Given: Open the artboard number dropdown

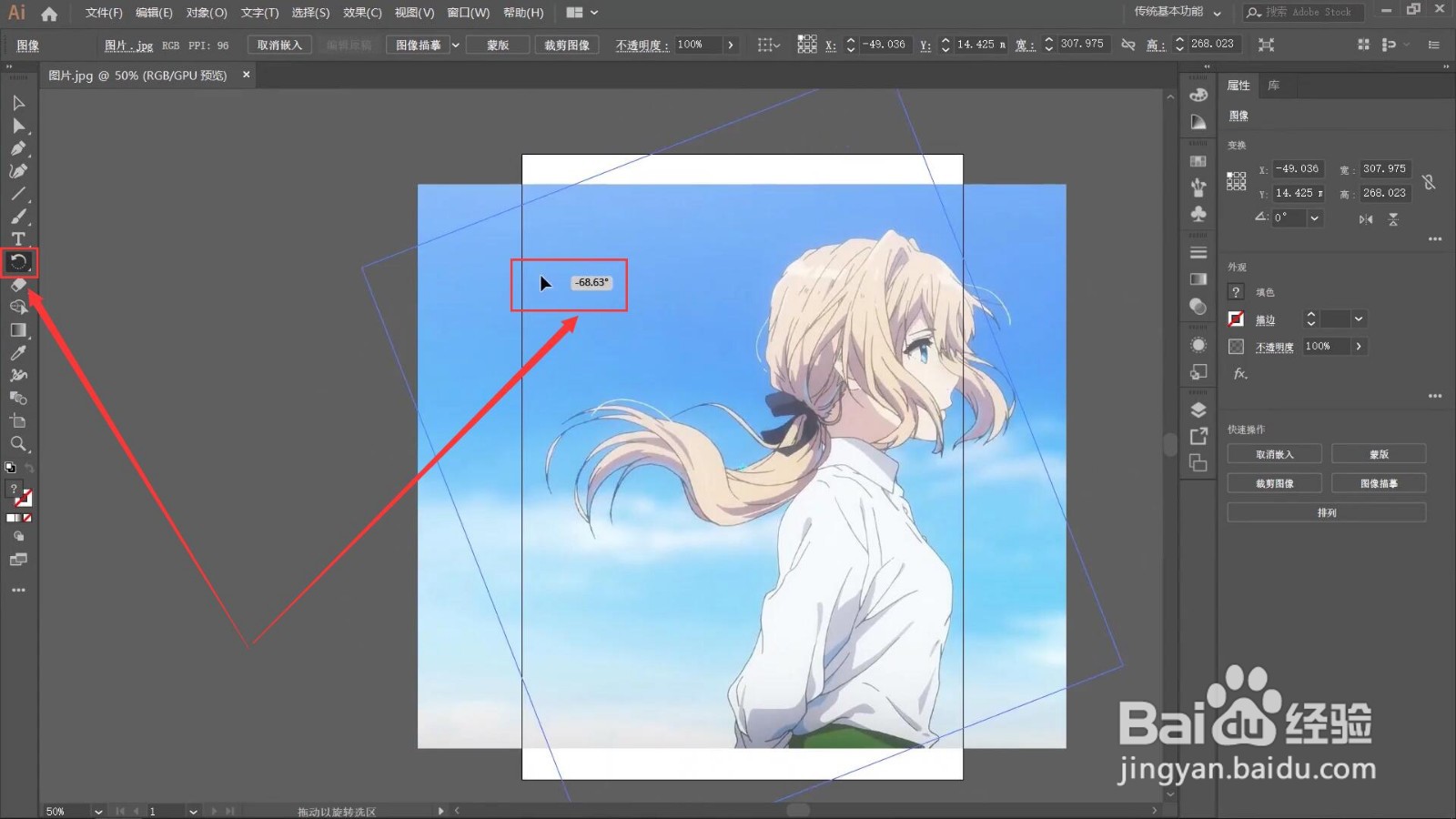Looking at the screenshot, I should pyautogui.click(x=192, y=811).
